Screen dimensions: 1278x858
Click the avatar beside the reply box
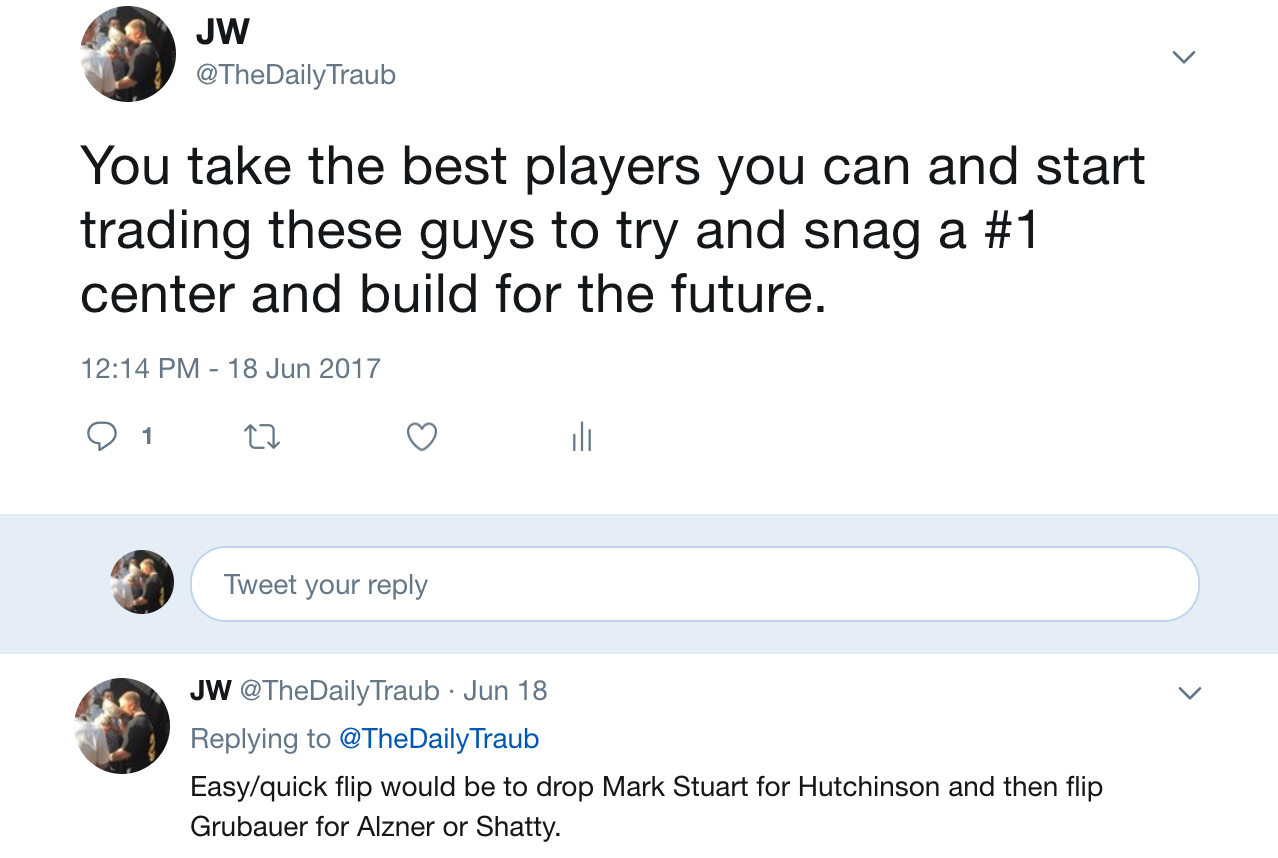tap(142, 582)
